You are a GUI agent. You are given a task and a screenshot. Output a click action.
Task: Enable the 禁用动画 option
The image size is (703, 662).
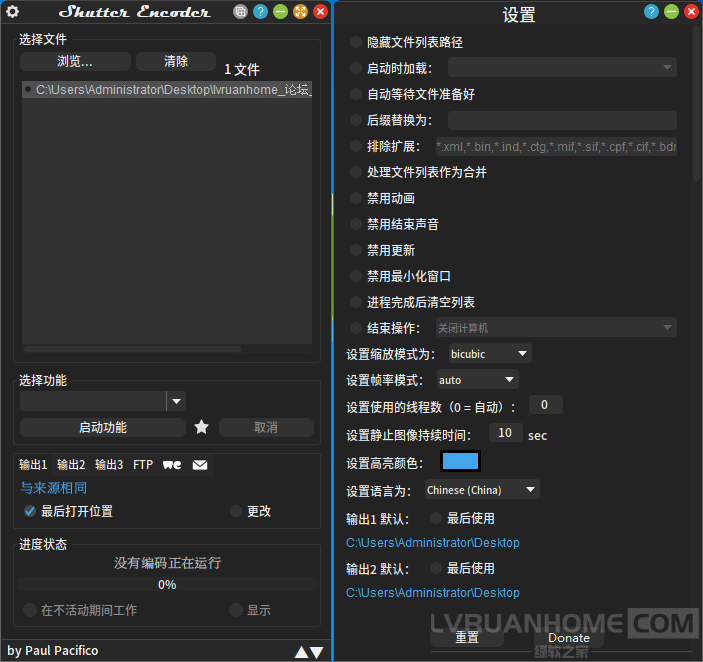(357, 198)
